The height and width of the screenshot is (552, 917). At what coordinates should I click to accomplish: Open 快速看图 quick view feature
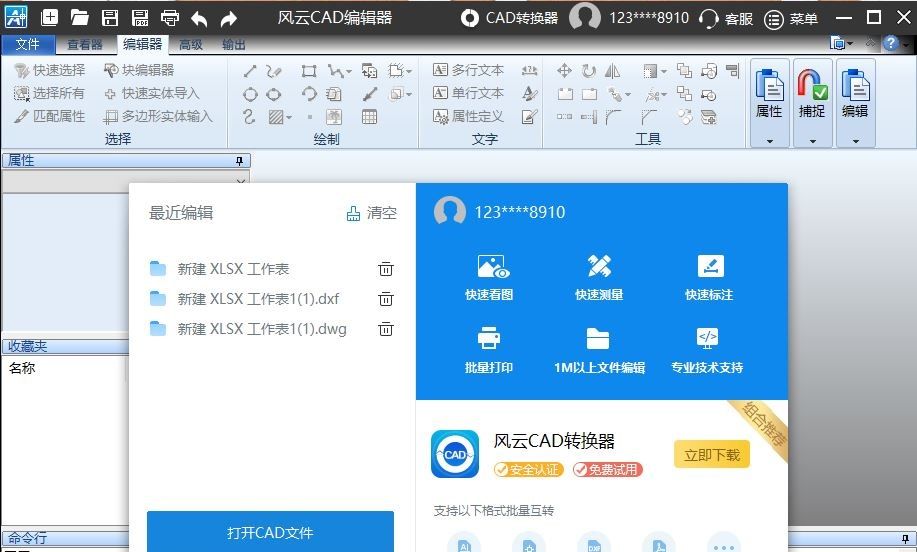[x=489, y=277]
